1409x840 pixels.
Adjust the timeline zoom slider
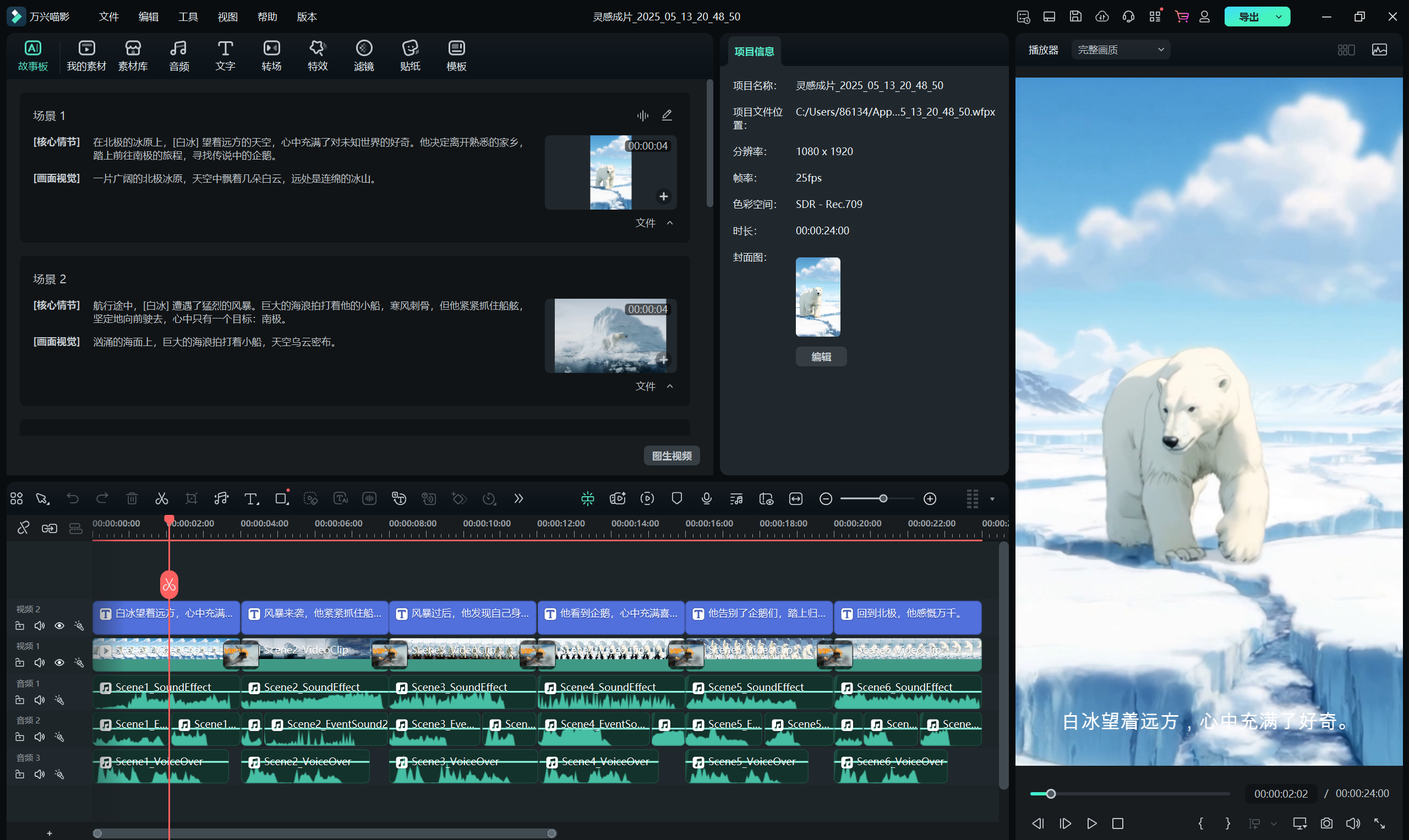(882, 499)
